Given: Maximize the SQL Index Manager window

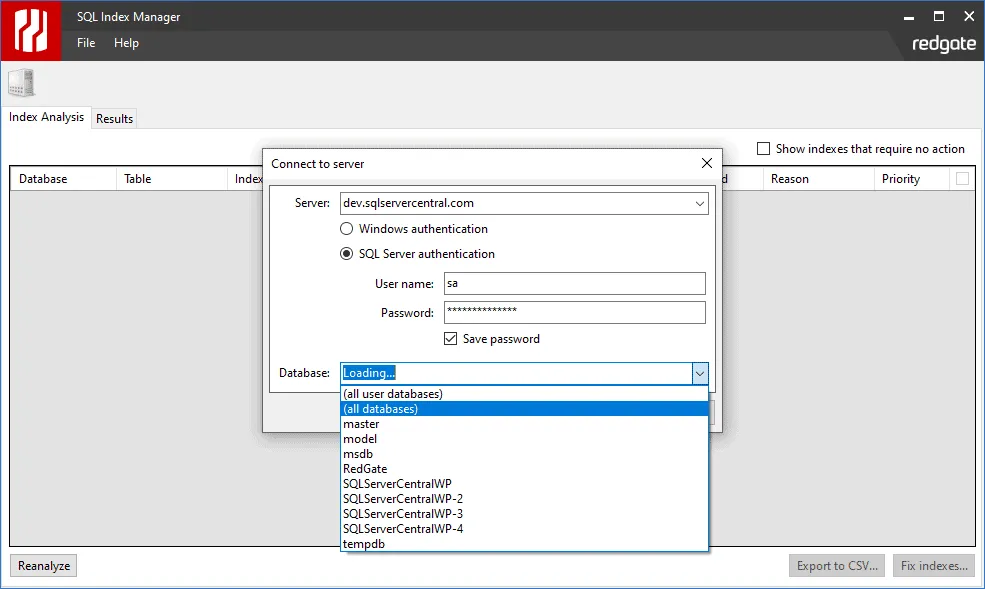Looking at the screenshot, I should click(x=939, y=17).
